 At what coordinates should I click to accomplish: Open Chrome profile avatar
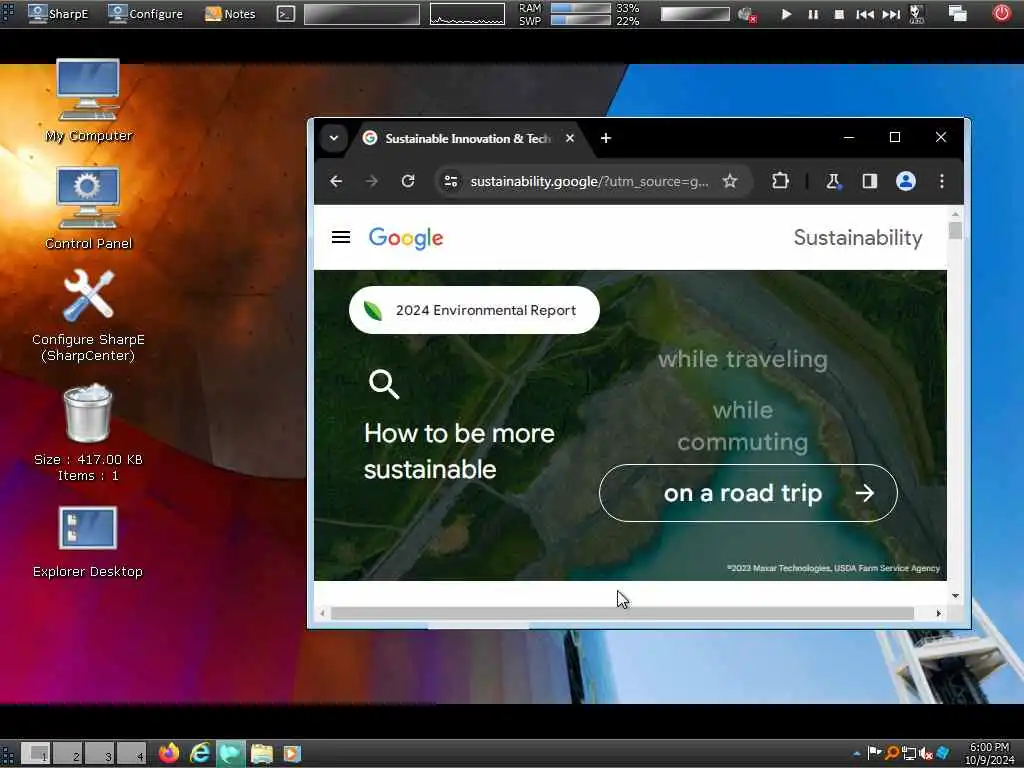(x=906, y=181)
